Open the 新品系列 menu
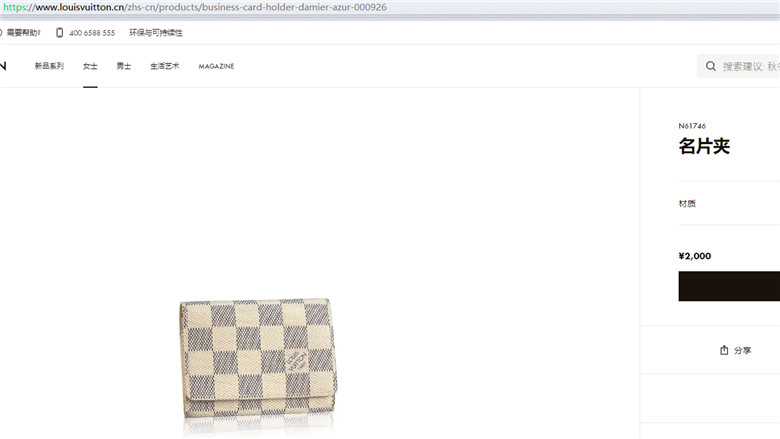The image size is (780, 439). tap(49, 66)
